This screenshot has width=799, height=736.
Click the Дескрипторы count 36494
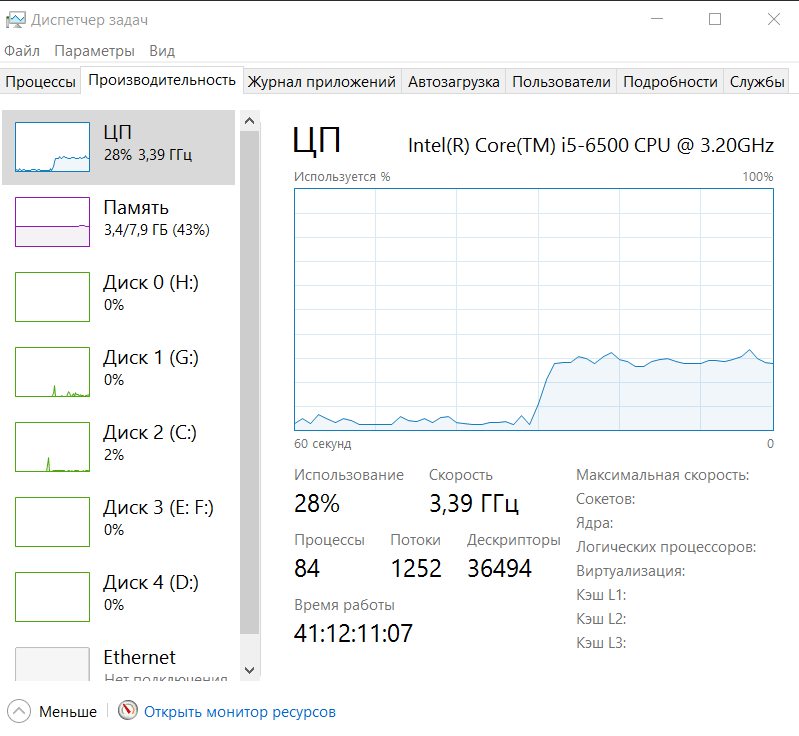pos(499,568)
